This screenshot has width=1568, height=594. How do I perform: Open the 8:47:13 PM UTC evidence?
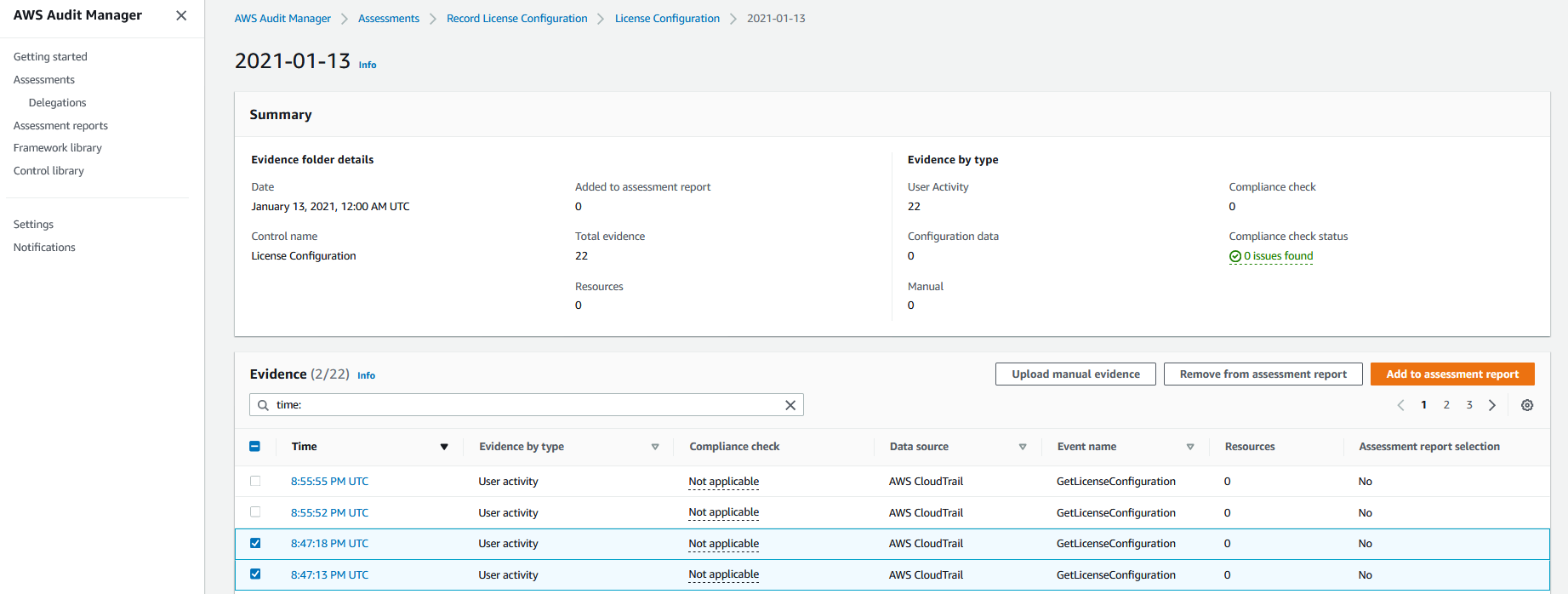tap(330, 575)
